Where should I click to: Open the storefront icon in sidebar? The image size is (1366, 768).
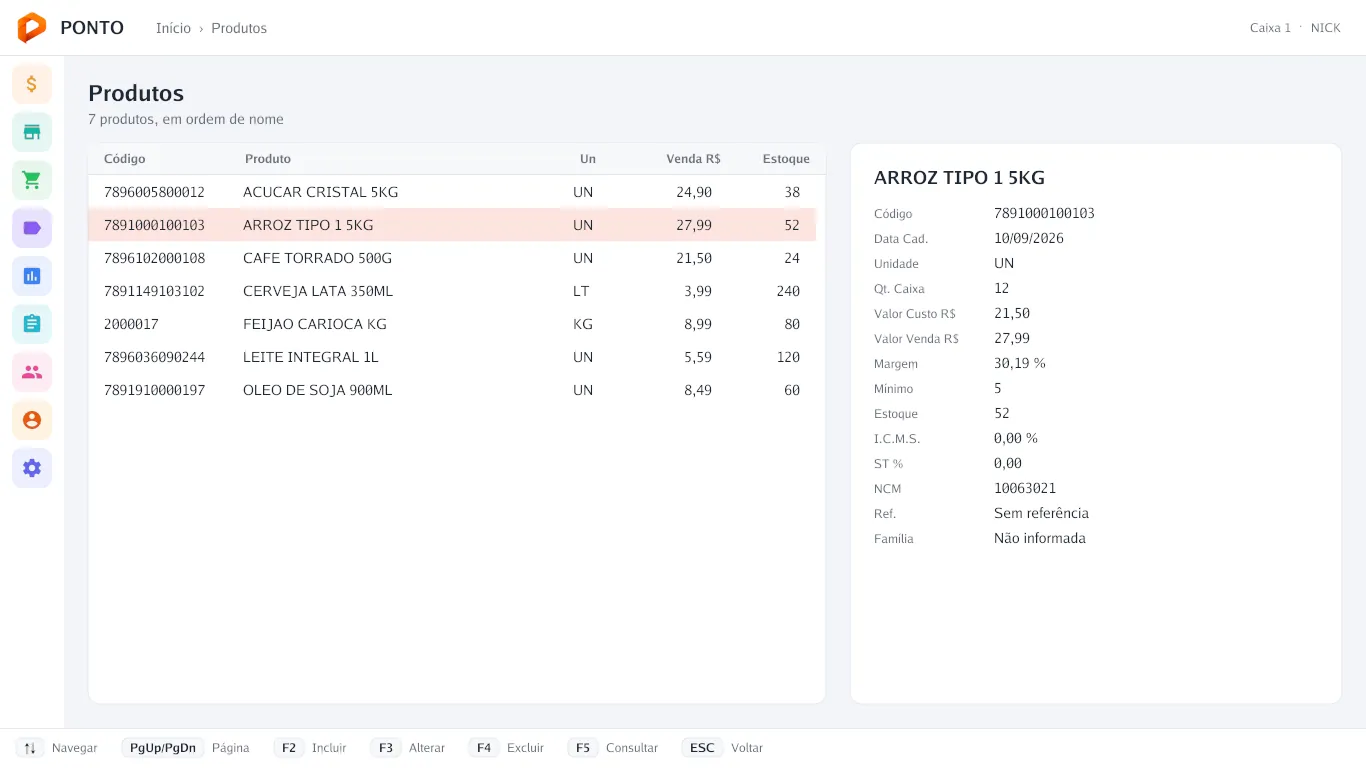tap(32, 132)
